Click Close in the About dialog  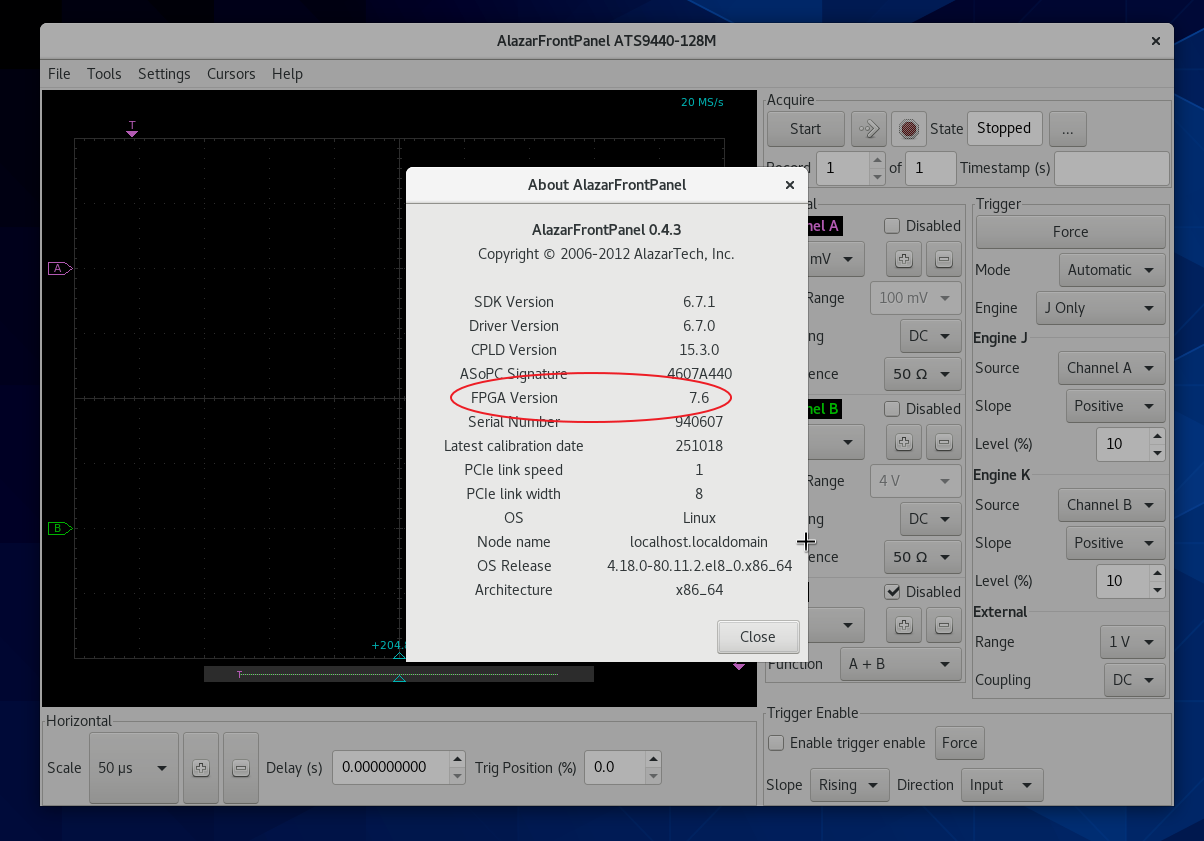(758, 637)
